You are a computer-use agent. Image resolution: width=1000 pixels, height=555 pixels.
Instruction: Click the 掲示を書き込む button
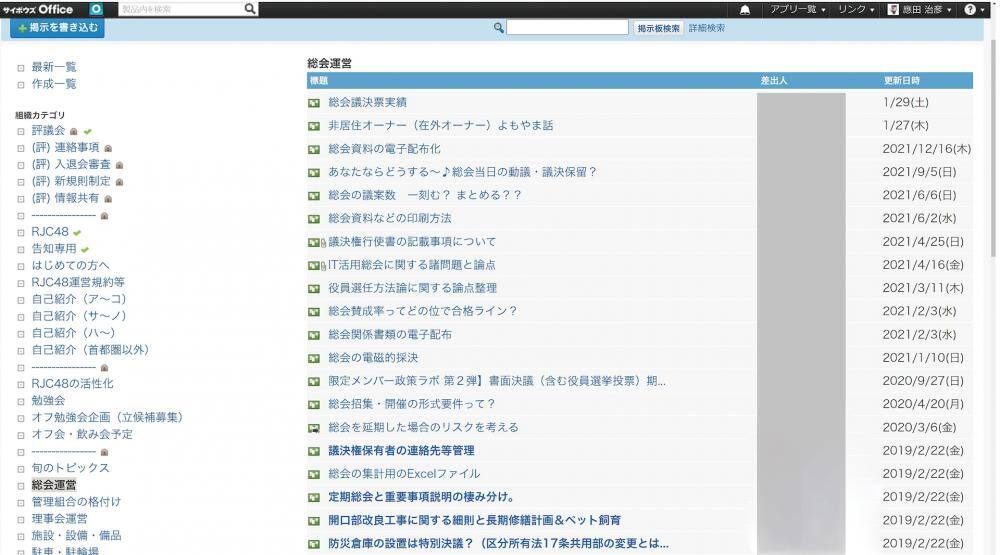pos(57,27)
